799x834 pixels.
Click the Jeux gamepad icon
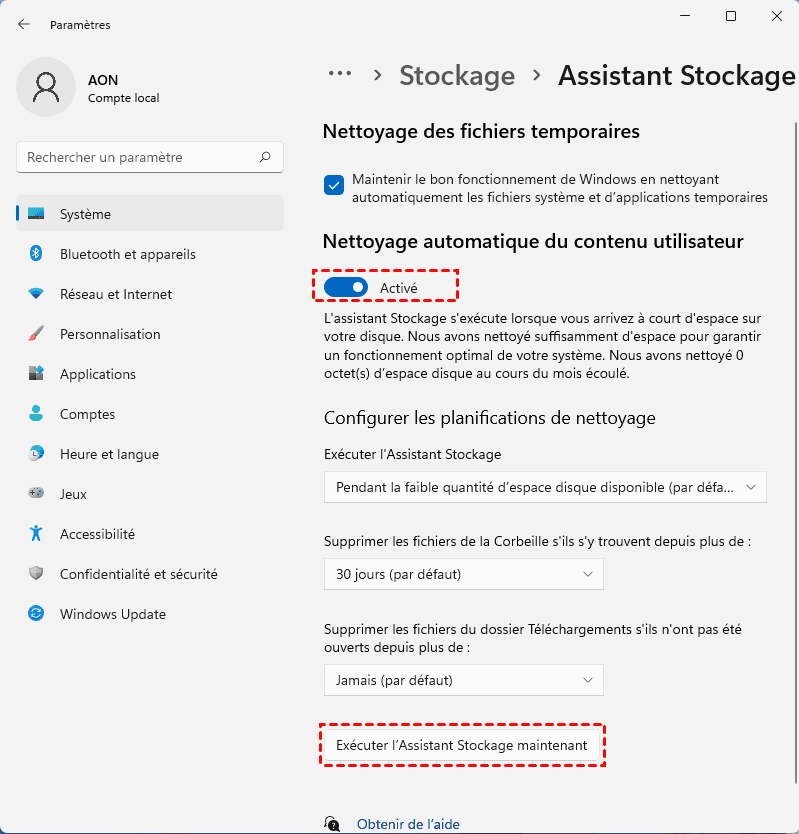(36, 494)
